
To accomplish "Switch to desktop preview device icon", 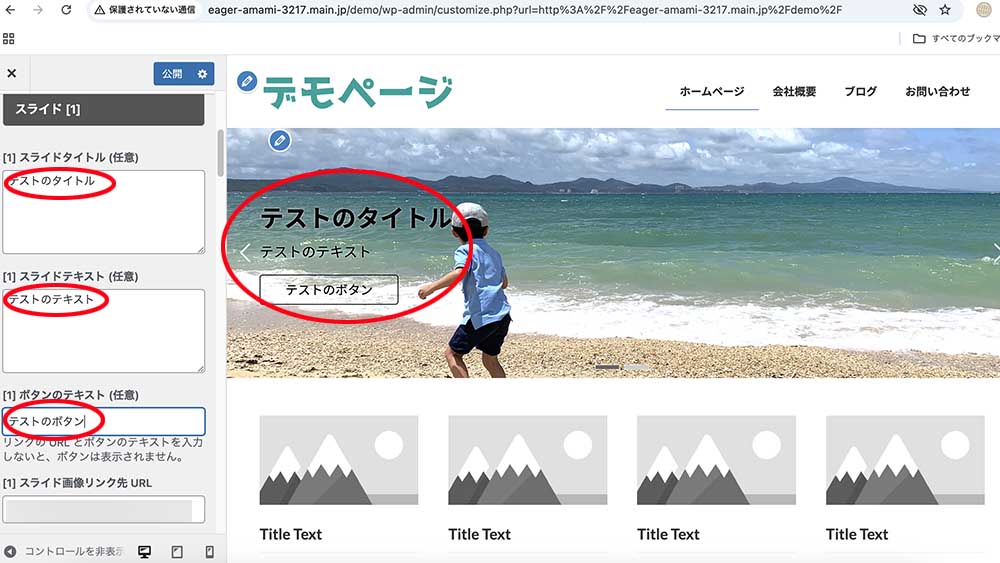I will (x=145, y=552).
